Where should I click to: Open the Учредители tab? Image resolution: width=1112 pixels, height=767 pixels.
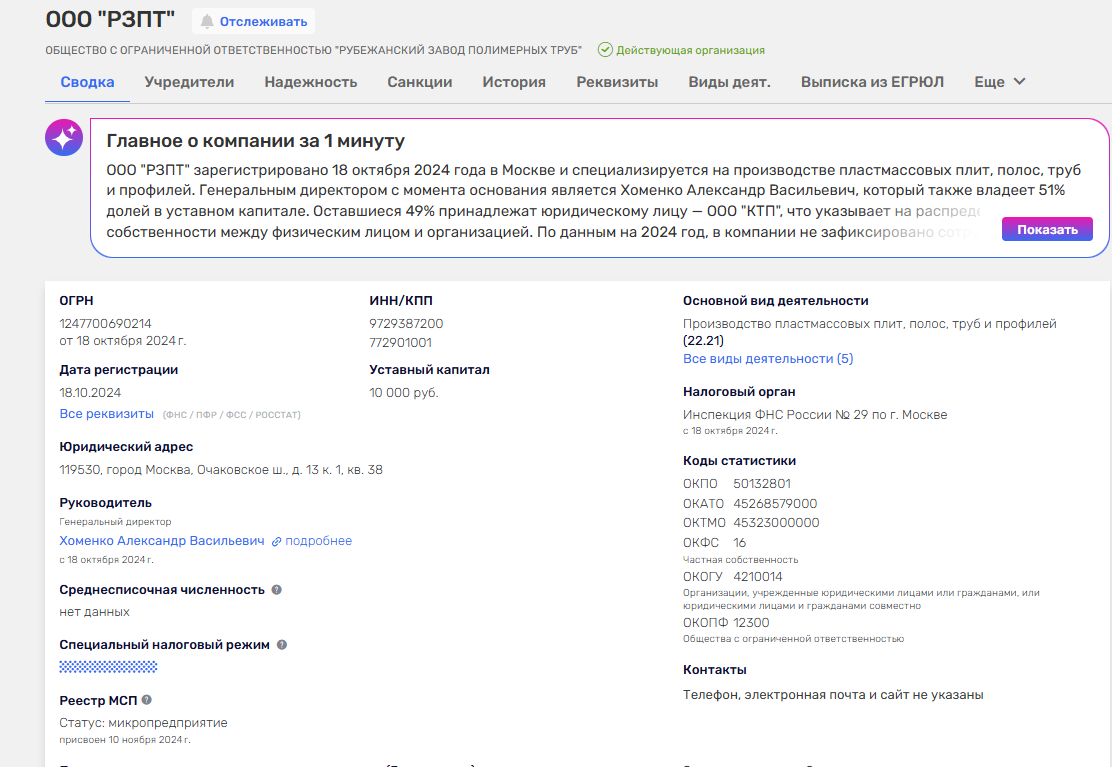point(189,82)
